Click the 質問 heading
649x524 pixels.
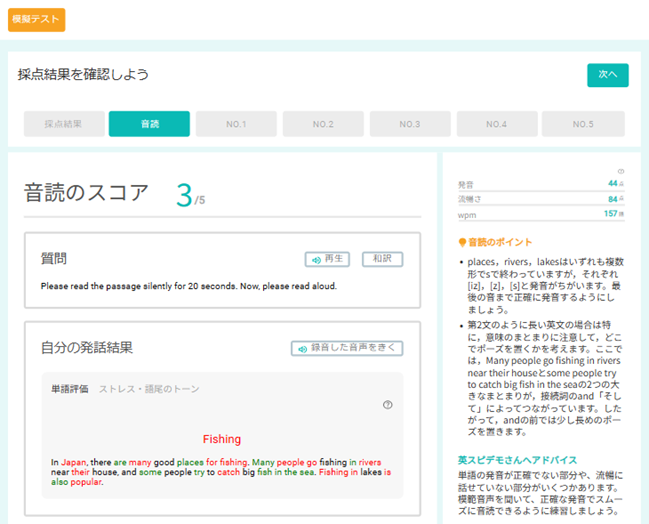click(x=54, y=259)
